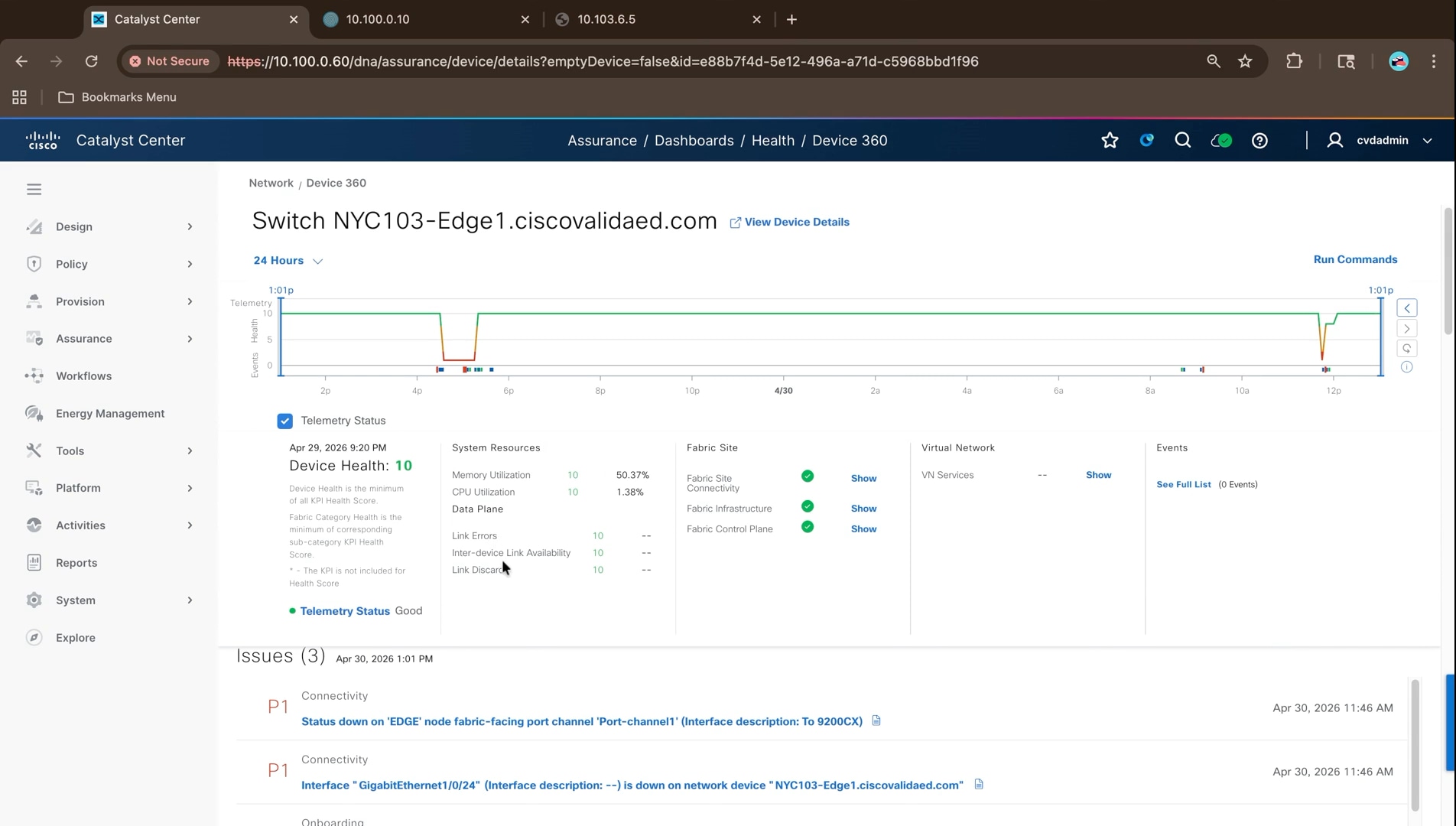
Task: Reload the page with browser refresh
Action: [91, 61]
